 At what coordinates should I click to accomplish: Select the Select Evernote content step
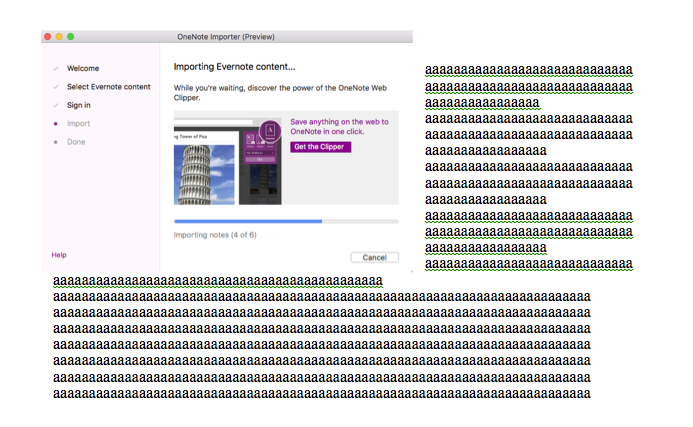click(x=109, y=87)
